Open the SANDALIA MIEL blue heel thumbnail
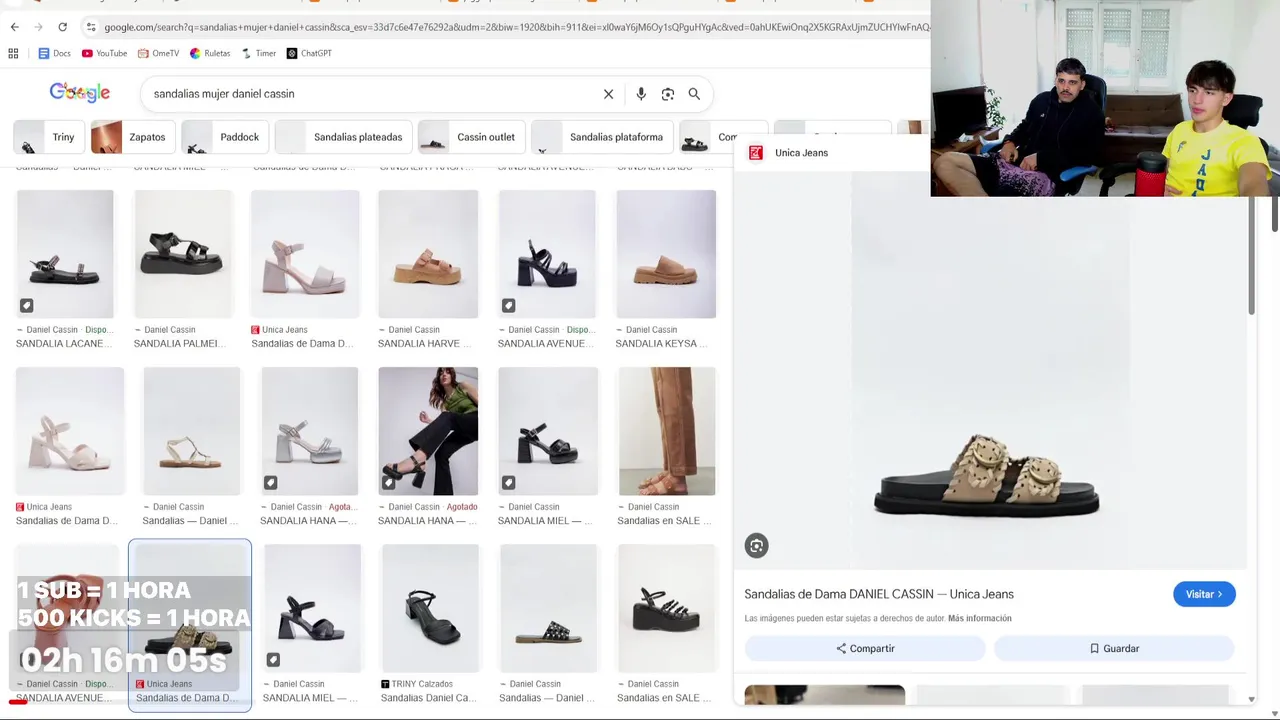Viewport: 1280px width, 720px height. (312, 608)
